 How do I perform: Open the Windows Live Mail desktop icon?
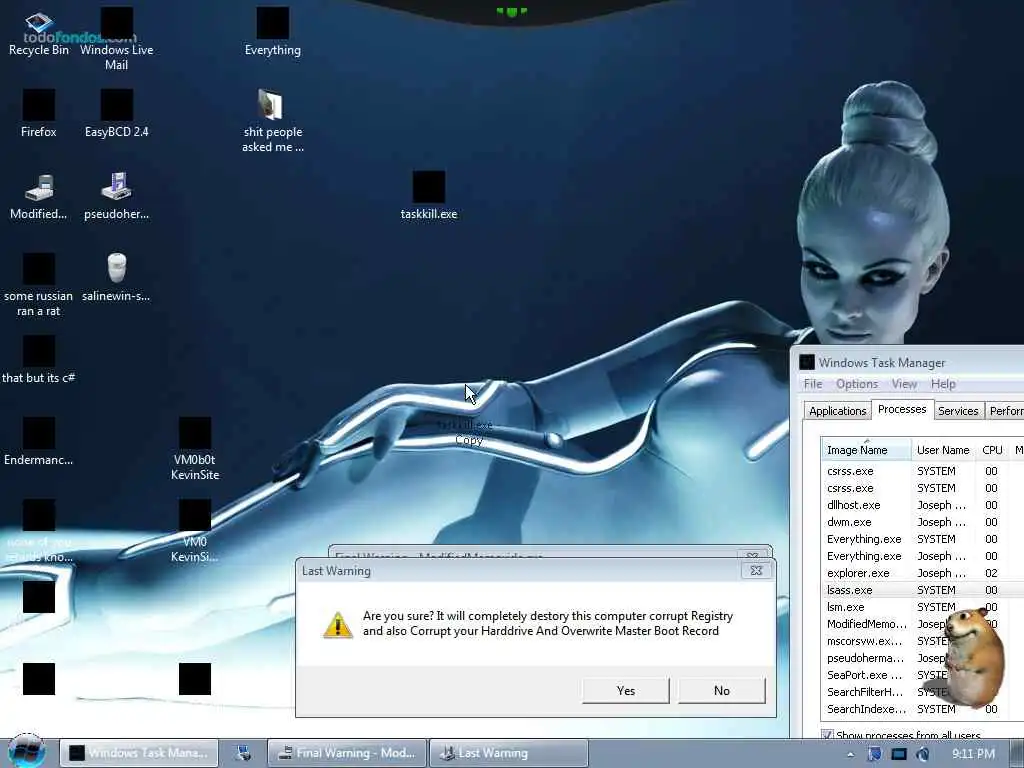click(x=116, y=39)
